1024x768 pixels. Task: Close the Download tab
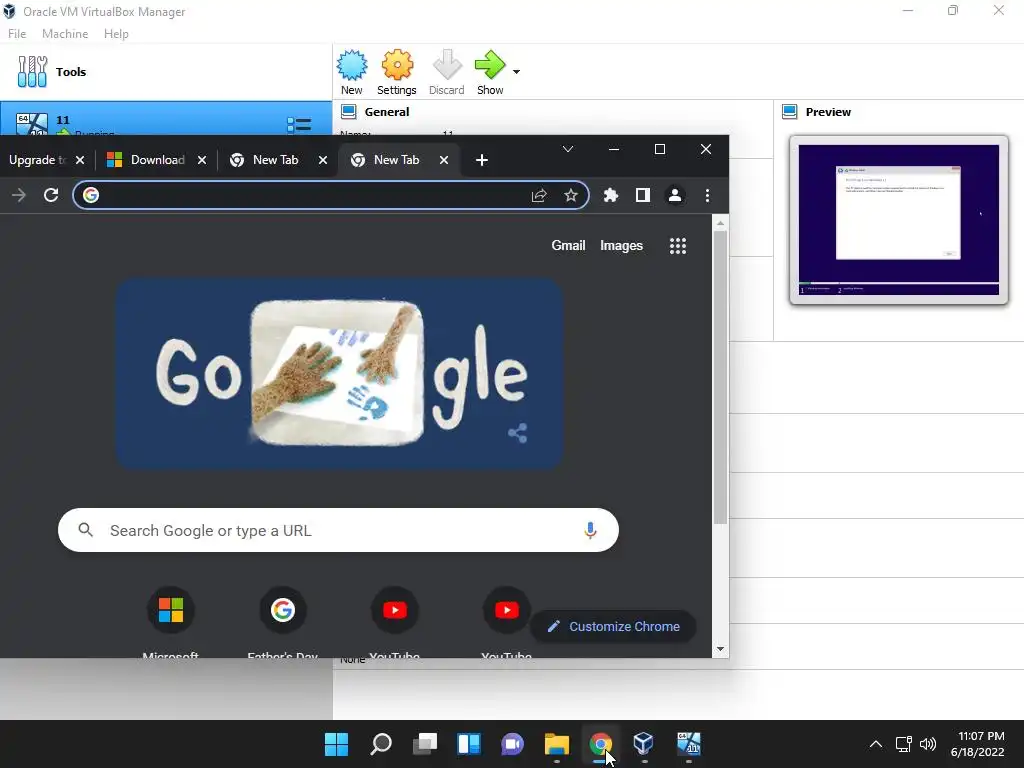pos(202,160)
